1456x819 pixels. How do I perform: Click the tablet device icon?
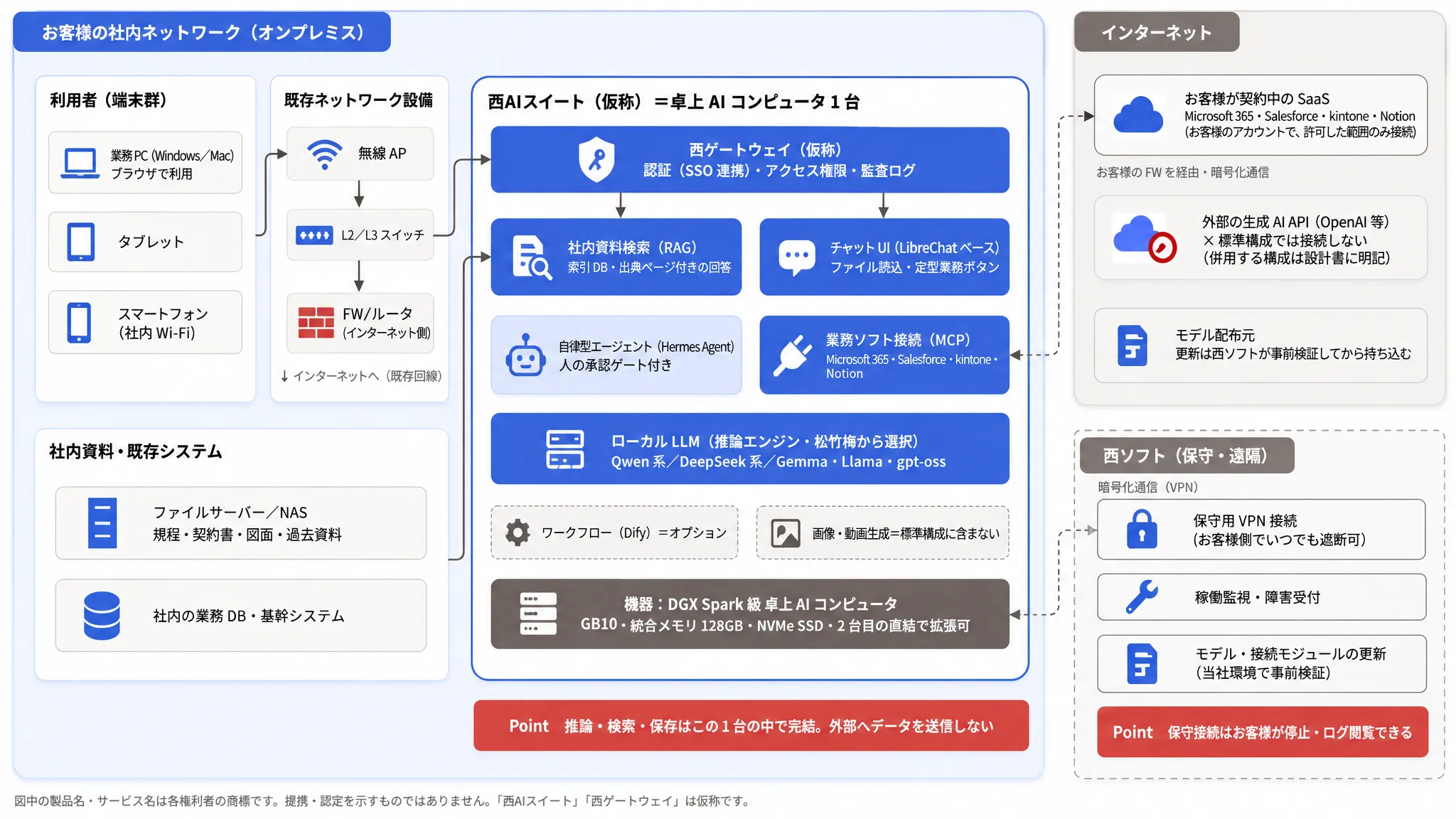pyautogui.click(x=80, y=242)
